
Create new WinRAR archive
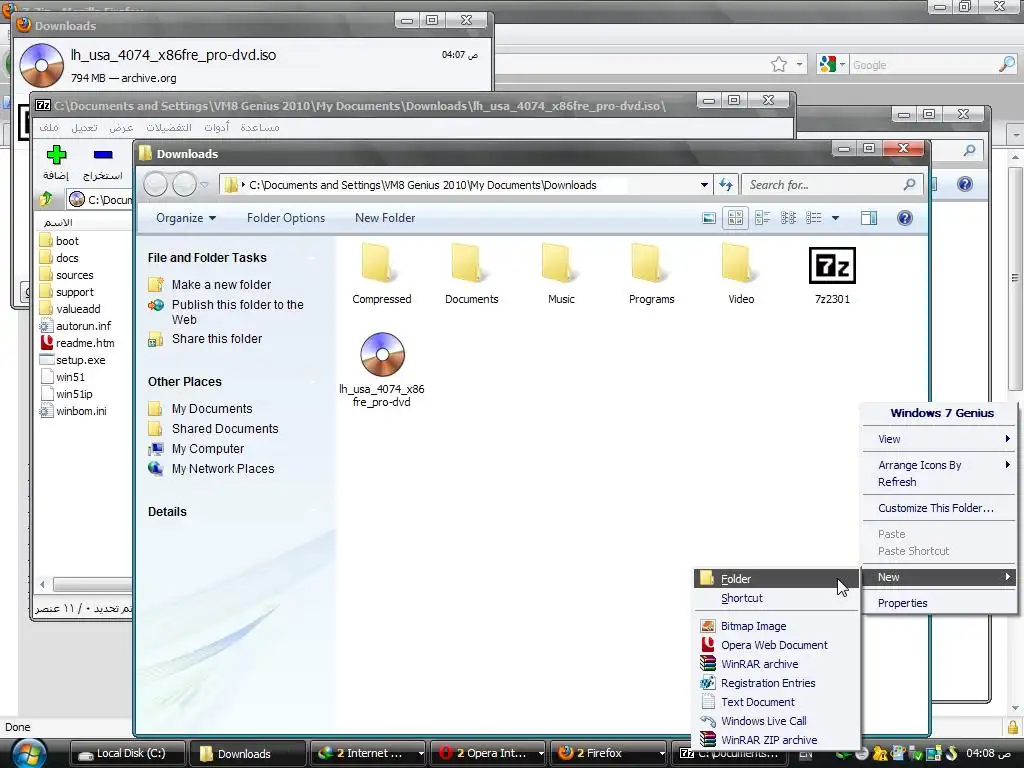click(775, 664)
